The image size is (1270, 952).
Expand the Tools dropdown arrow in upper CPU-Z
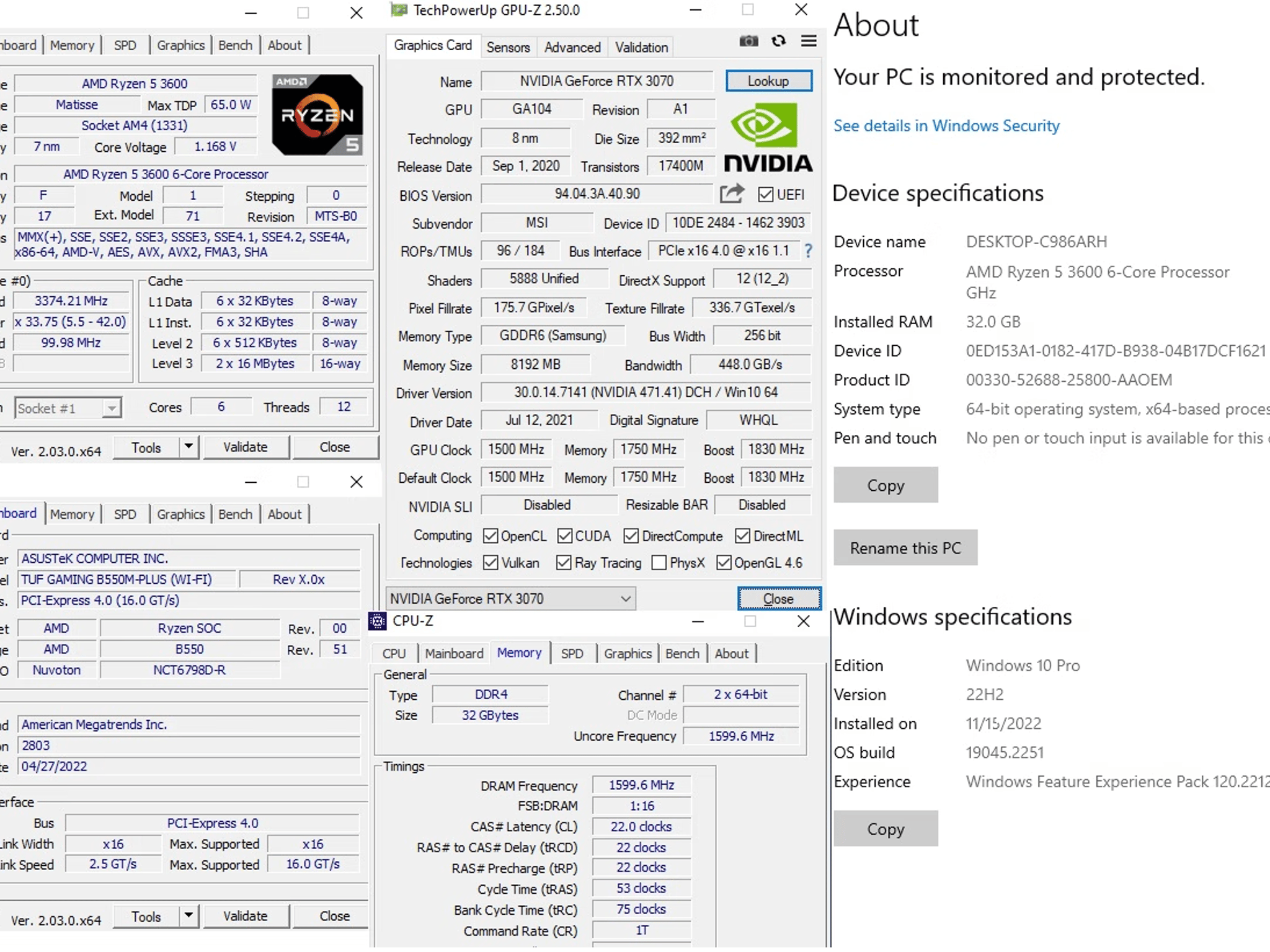[189, 447]
